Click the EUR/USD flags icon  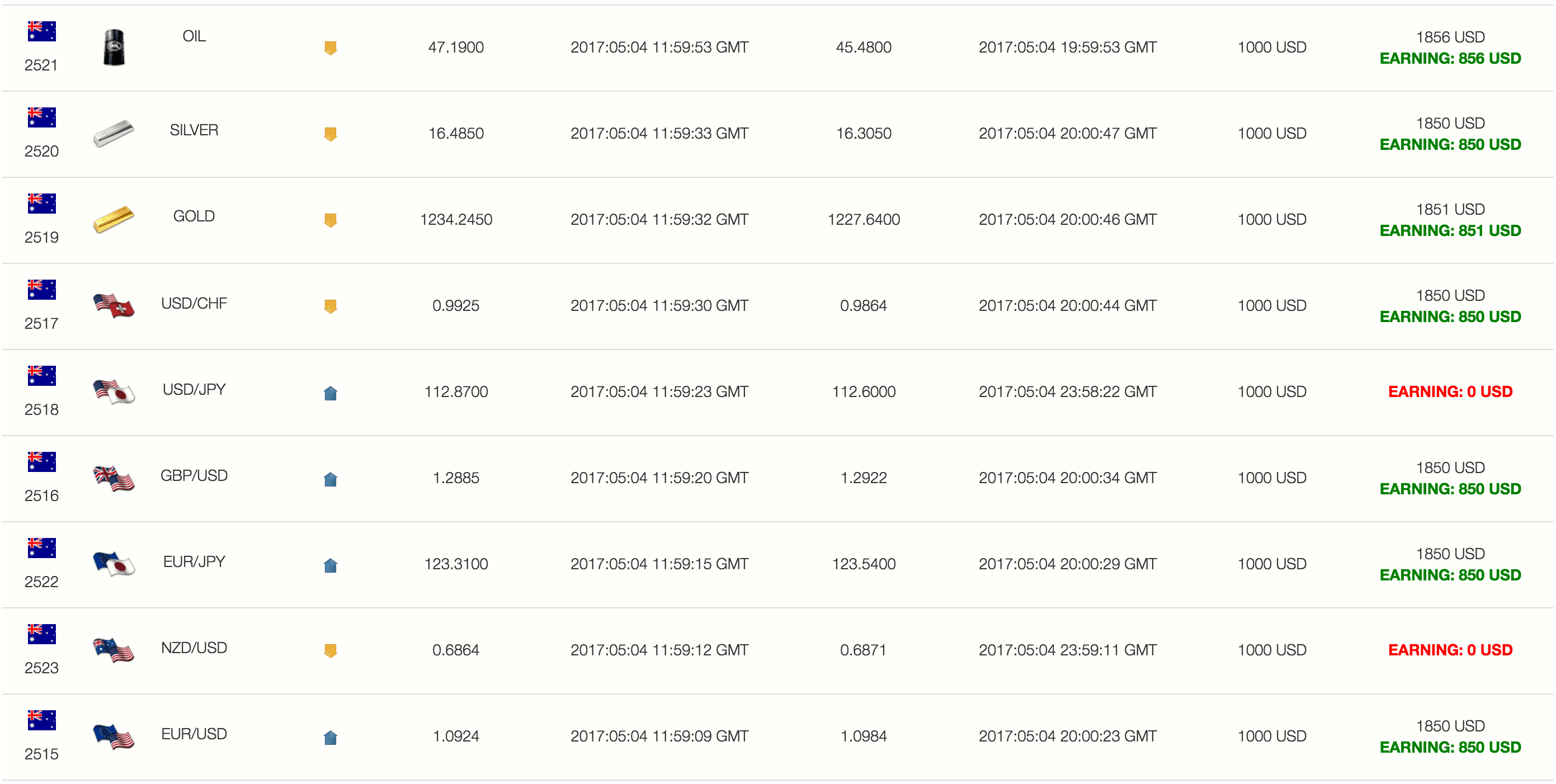[114, 736]
